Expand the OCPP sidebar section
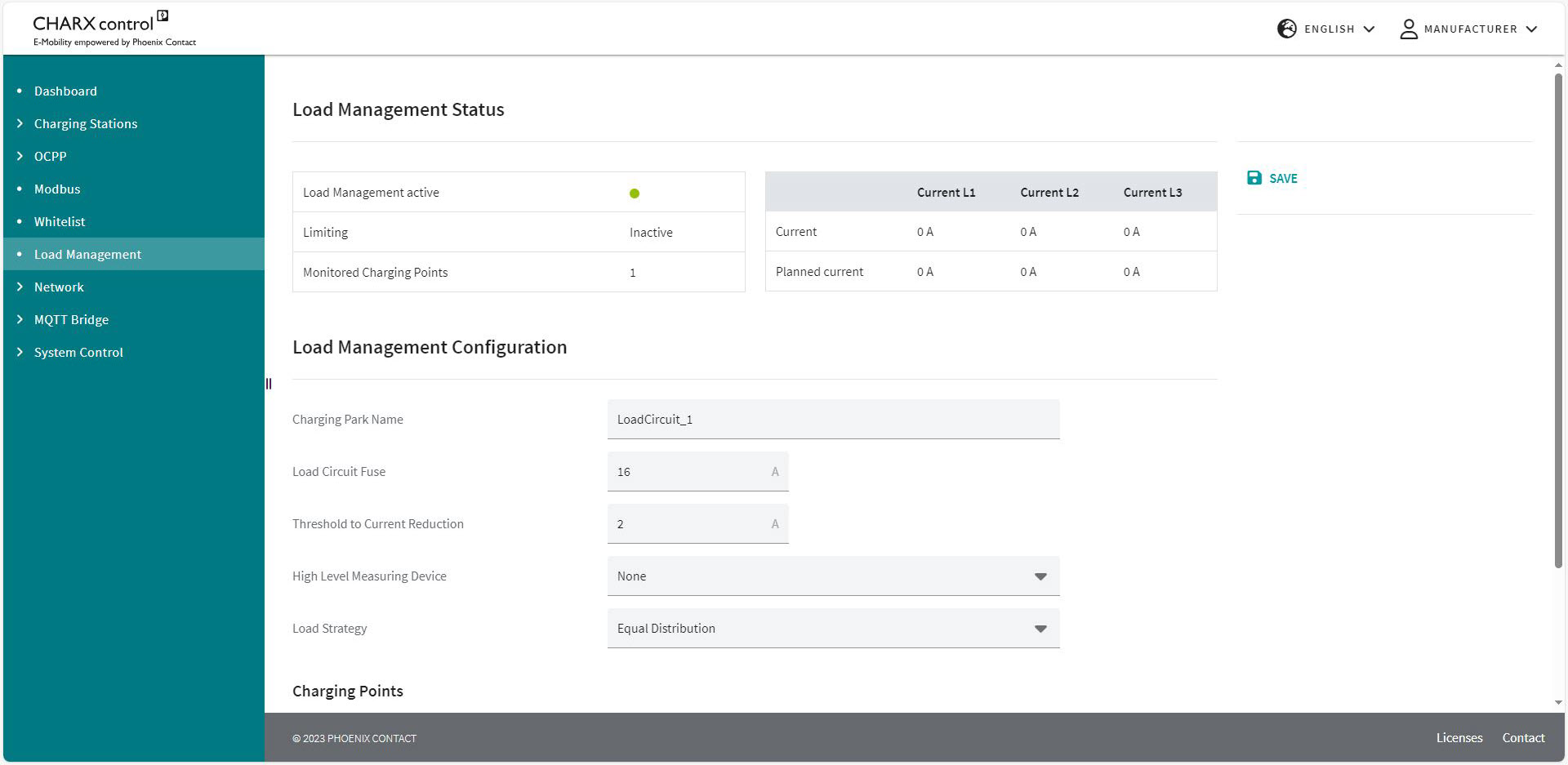 [50, 156]
